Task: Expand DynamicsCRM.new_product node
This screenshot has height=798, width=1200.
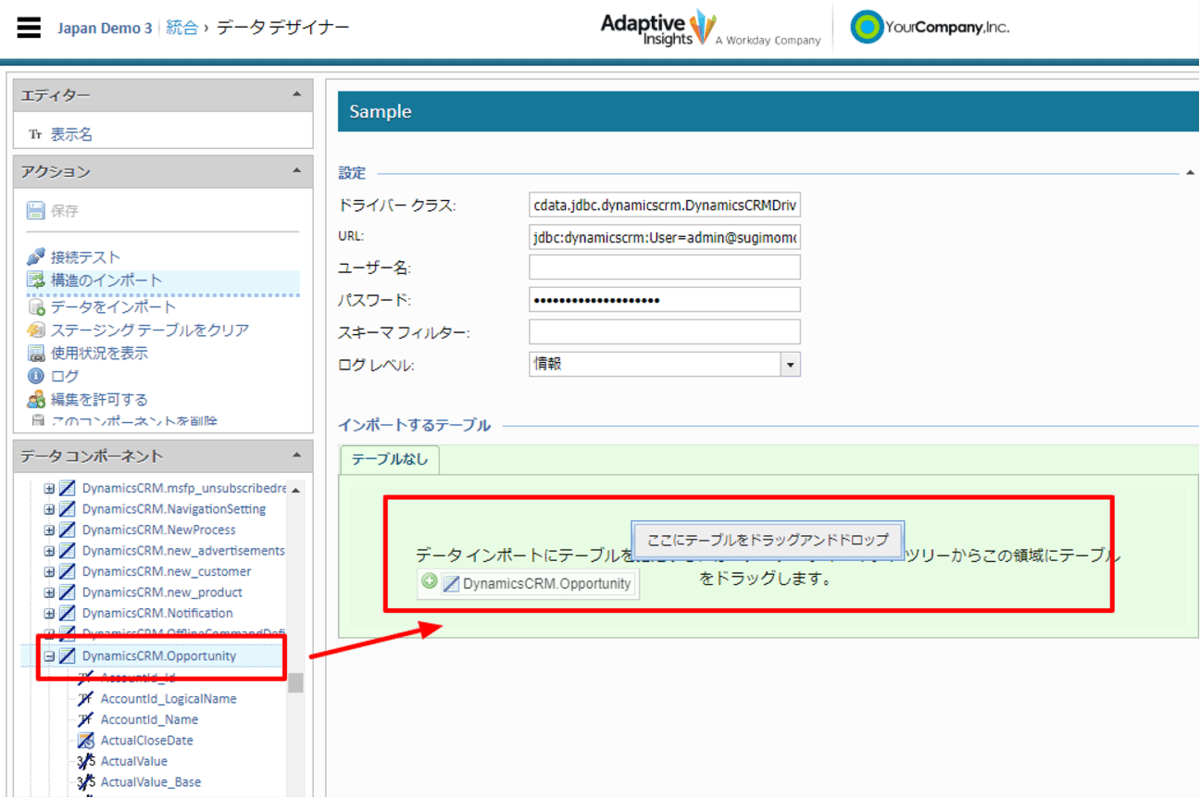Action: (49, 593)
